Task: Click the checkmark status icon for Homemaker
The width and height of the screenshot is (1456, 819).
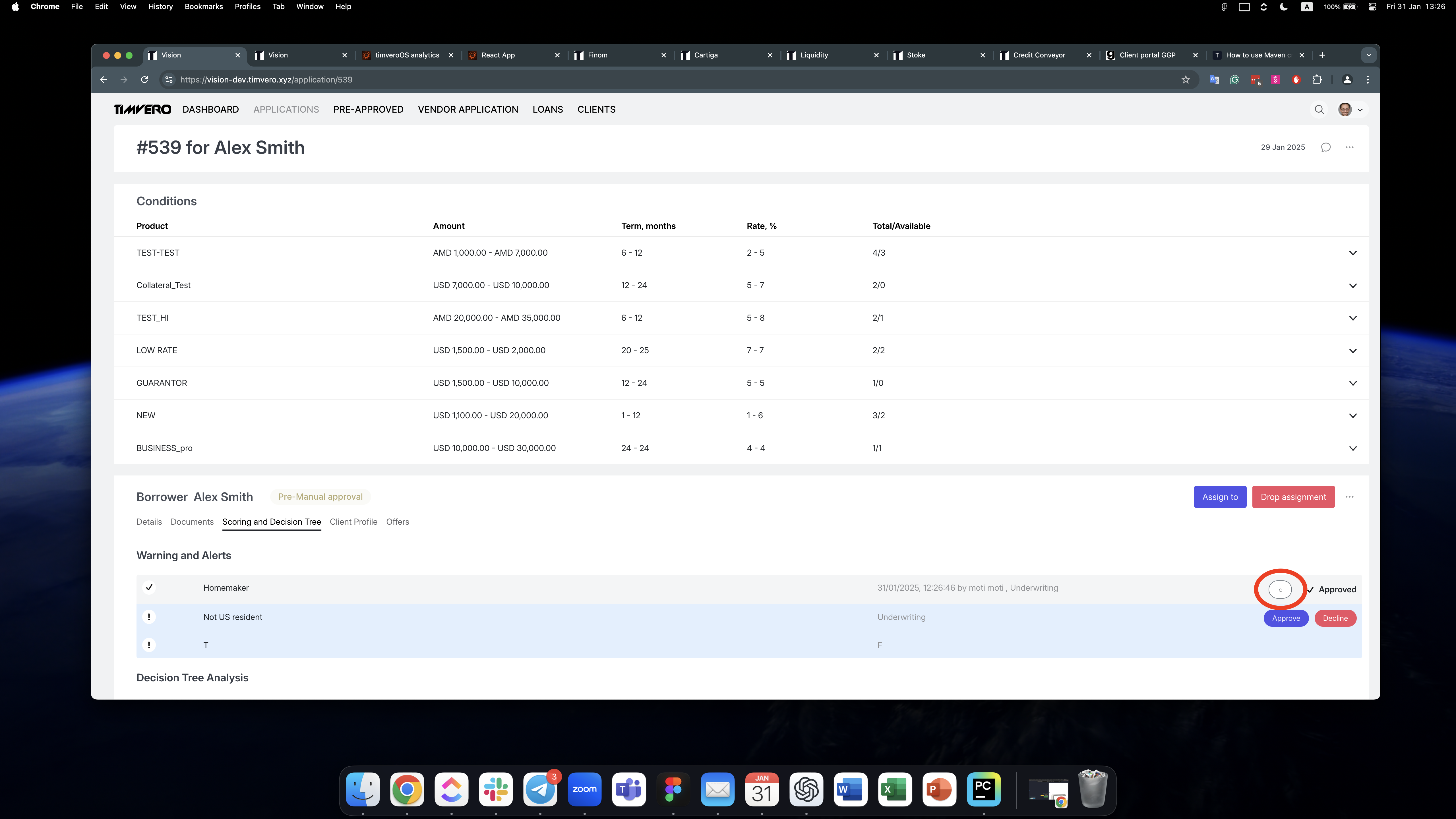Action: [x=149, y=587]
